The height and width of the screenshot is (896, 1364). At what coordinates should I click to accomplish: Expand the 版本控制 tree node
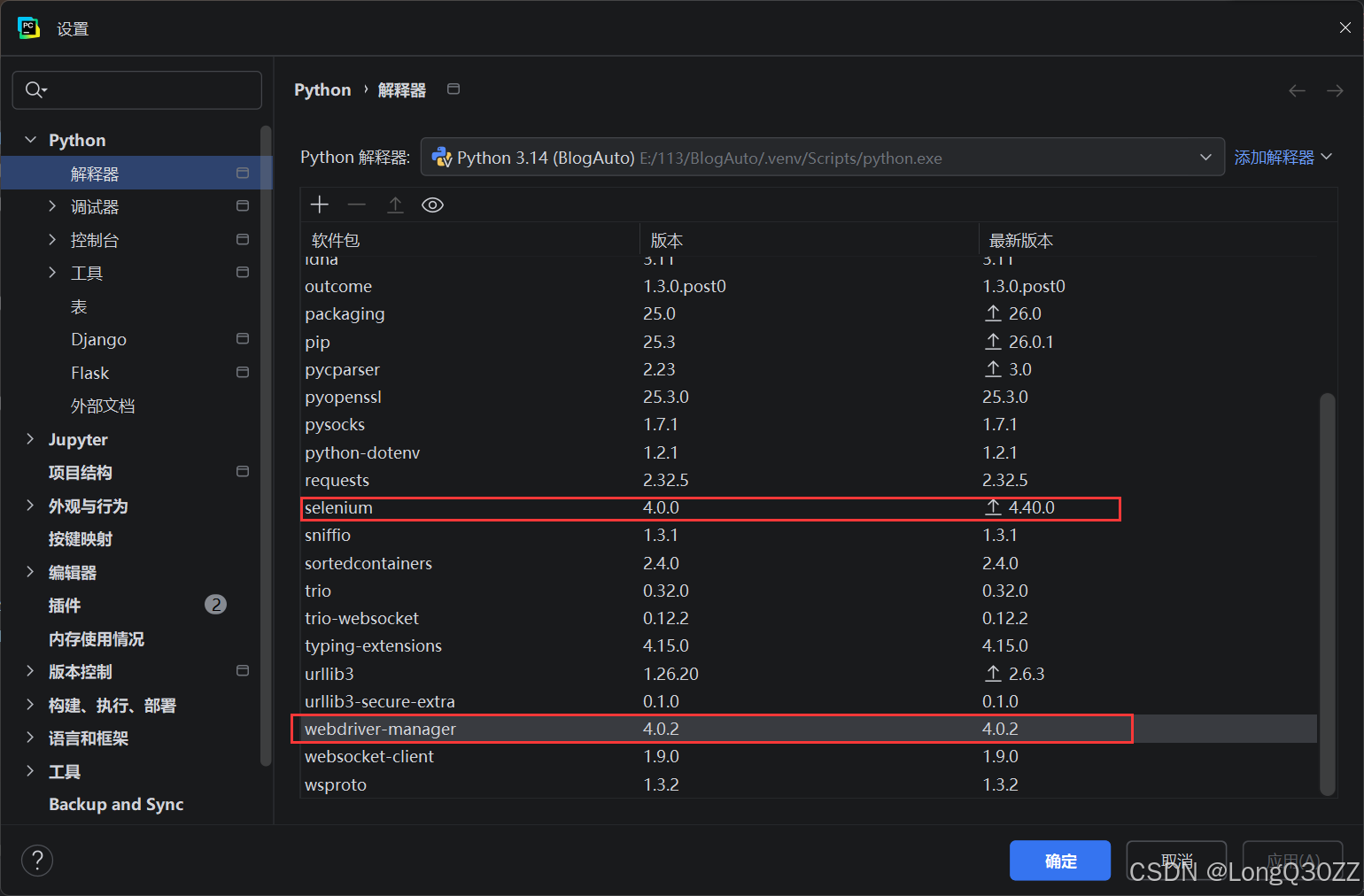pos(31,671)
